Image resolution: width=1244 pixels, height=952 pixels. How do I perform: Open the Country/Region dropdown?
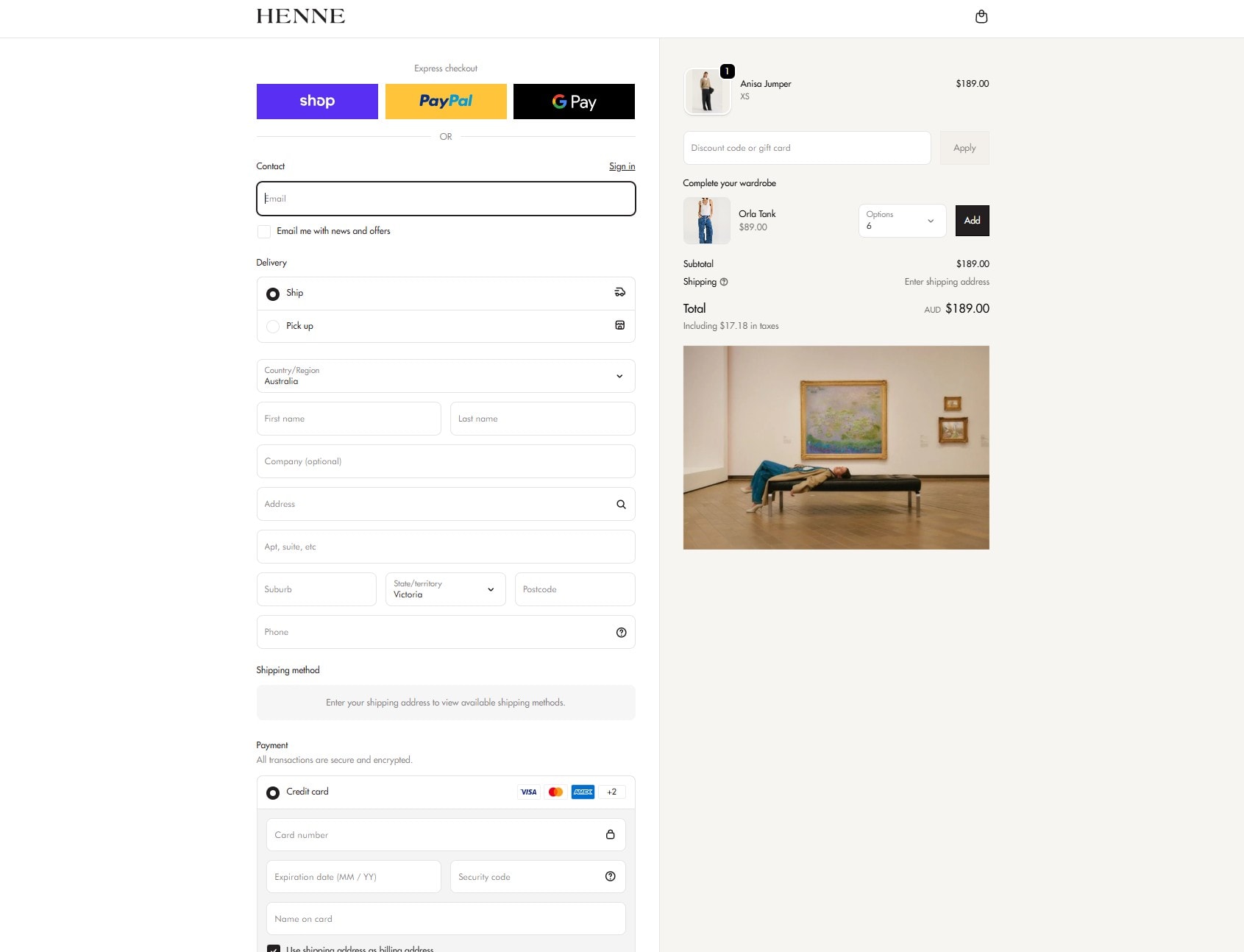445,376
